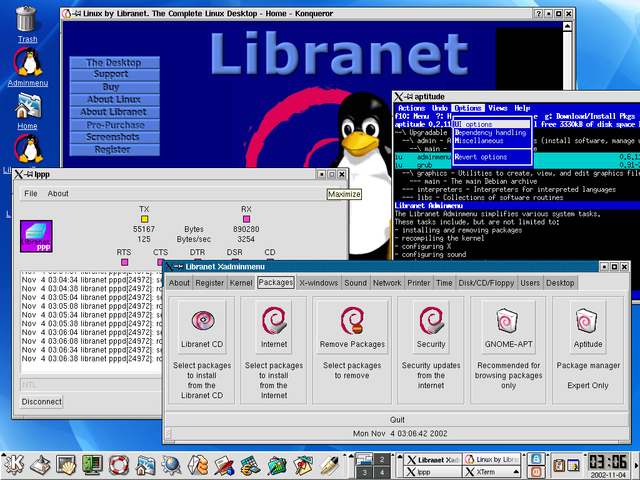Open the Users tab
This screenshot has height=480, width=640.
[530, 283]
